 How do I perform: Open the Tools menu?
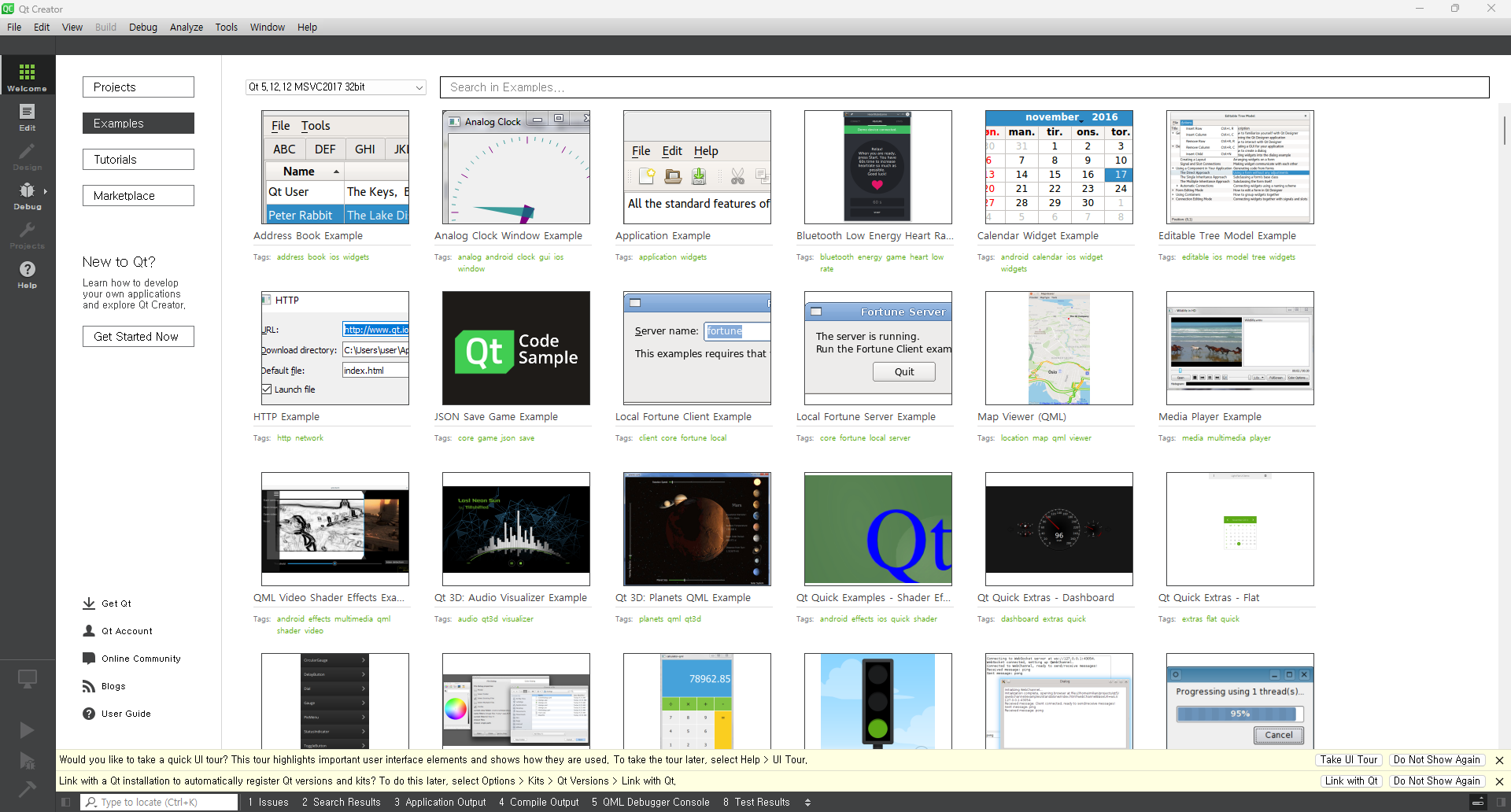pyautogui.click(x=227, y=27)
